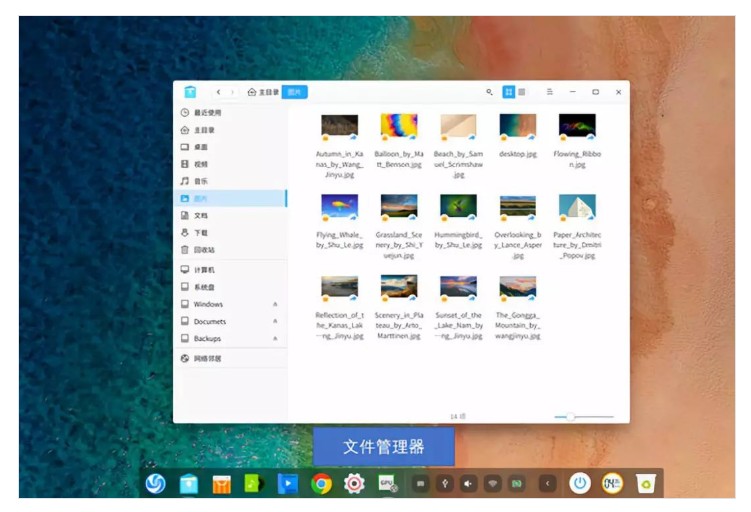Eject the Backups drive
This screenshot has width=751, height=512.
275,338
